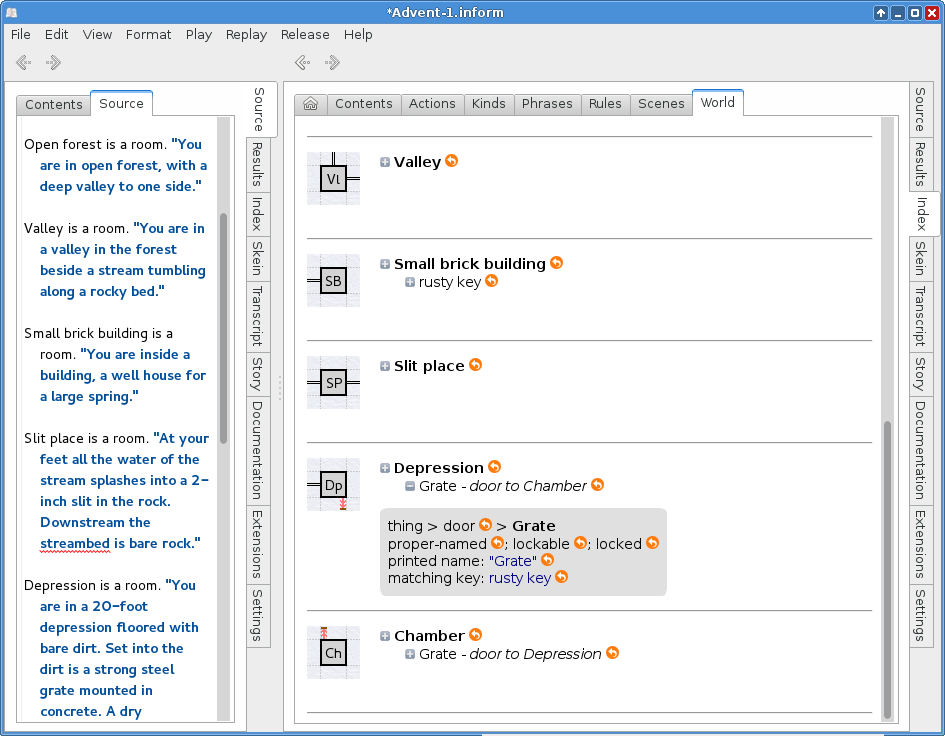Follow the rusty key matching key link

pos(520,578)
